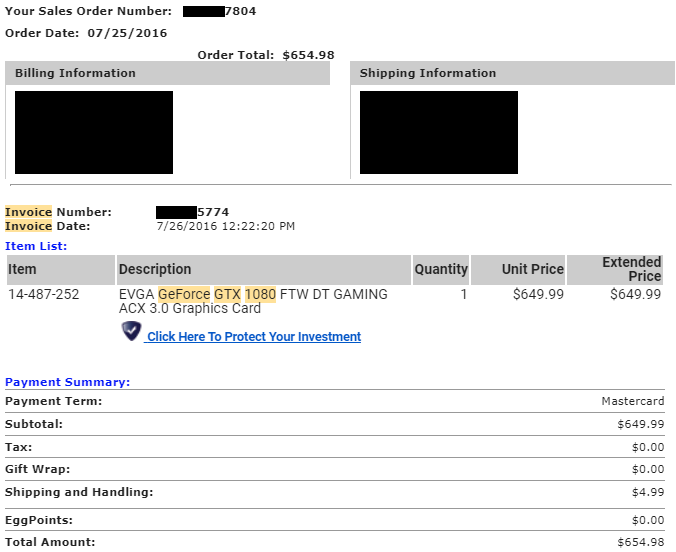
Task: Click the Shipping Information header
Action: (427, 73)
